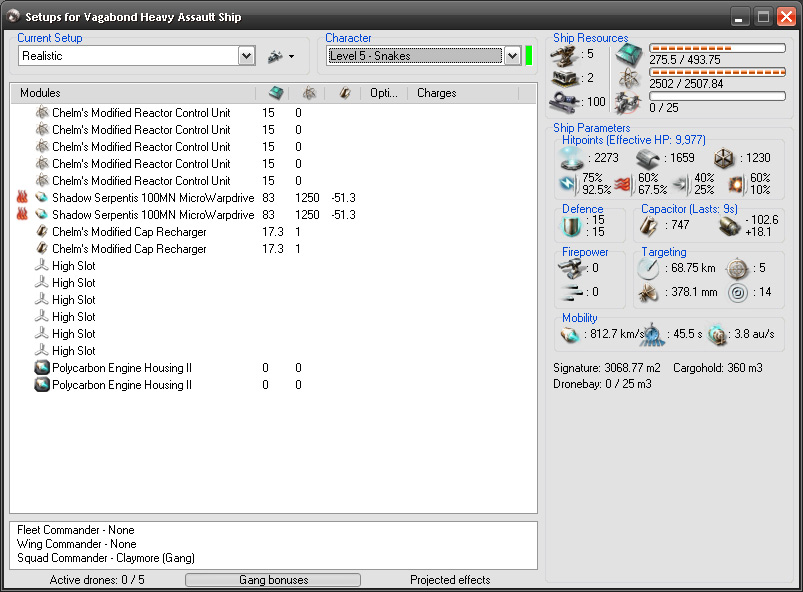Click Hitpoints (Effective HP: 9,977) label
The width and height of the screenshot is (803, 592).
(633, 140)
